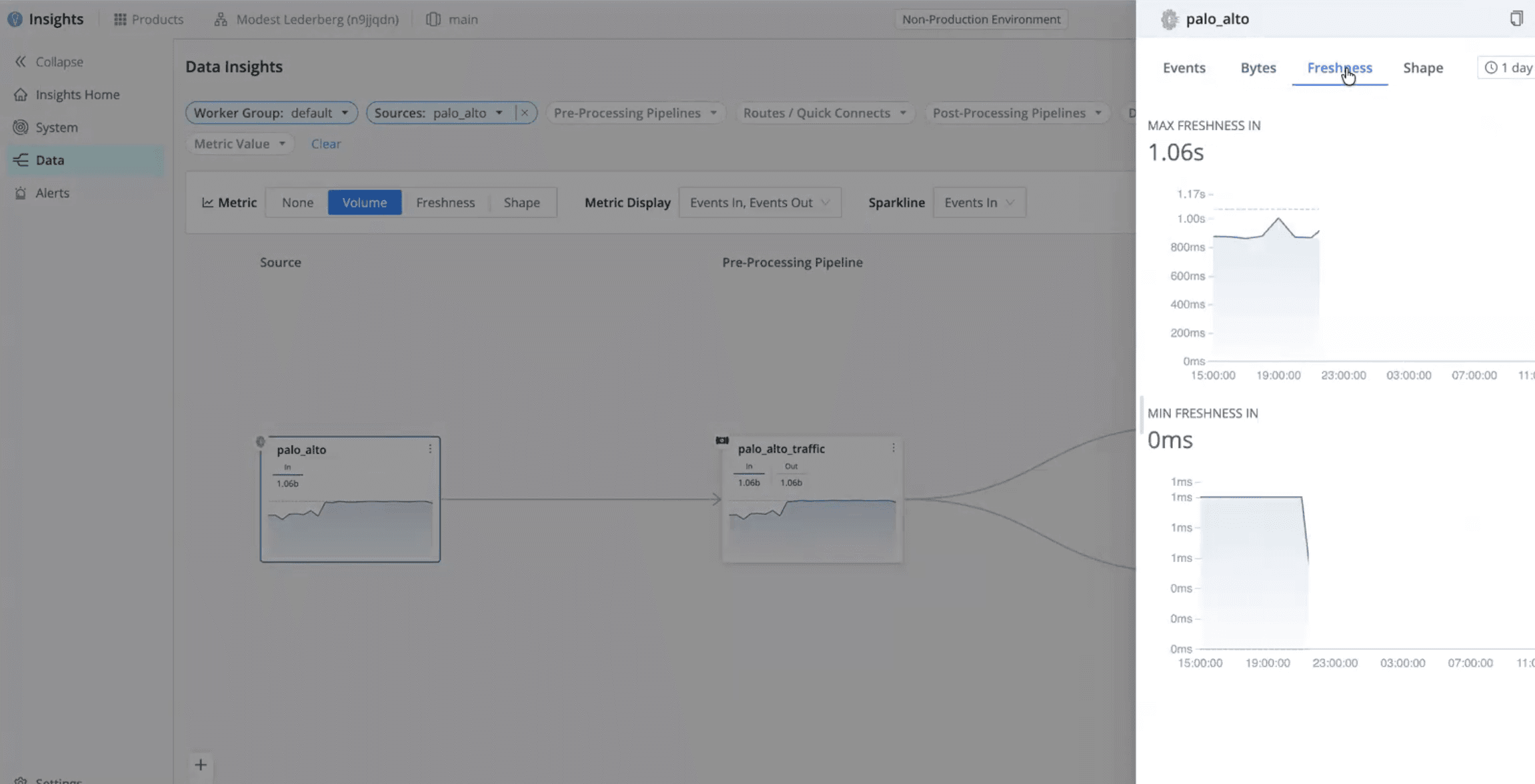This screenshot has width=1535, height=784.
Task: Switch metric to Shape
Action: coord(521,203)
